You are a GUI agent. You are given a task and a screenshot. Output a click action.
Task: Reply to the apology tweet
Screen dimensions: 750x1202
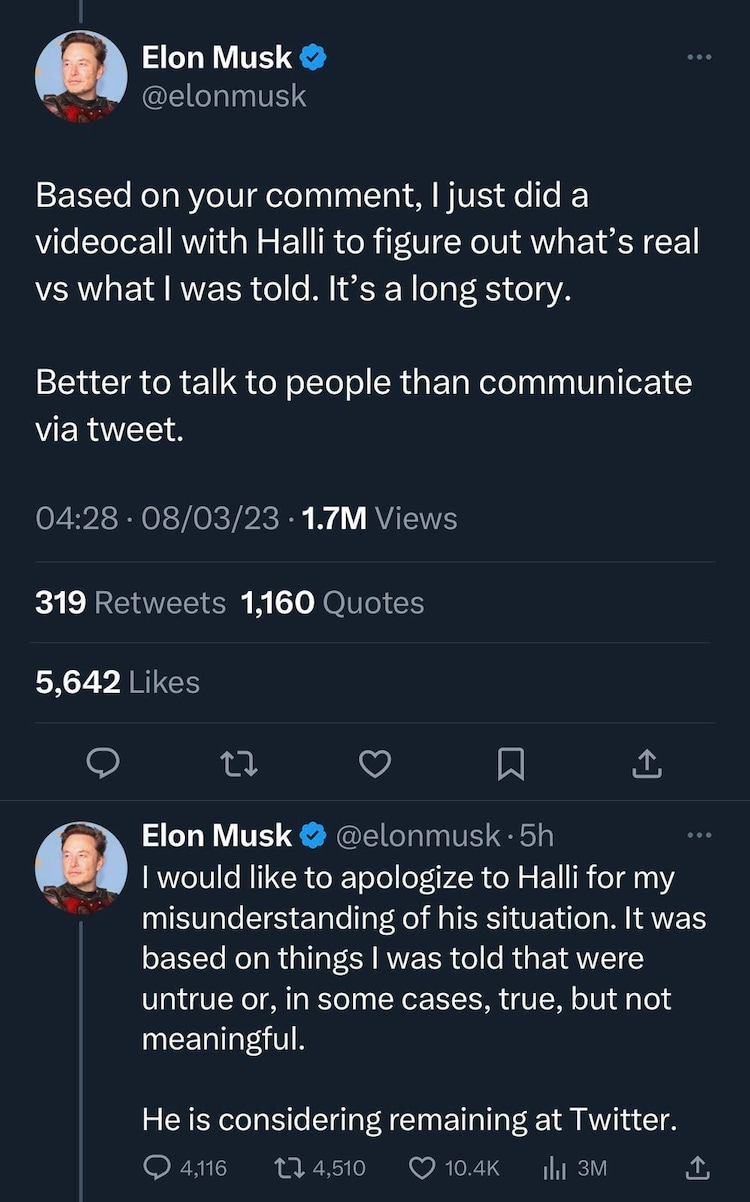click(160, 1167)
